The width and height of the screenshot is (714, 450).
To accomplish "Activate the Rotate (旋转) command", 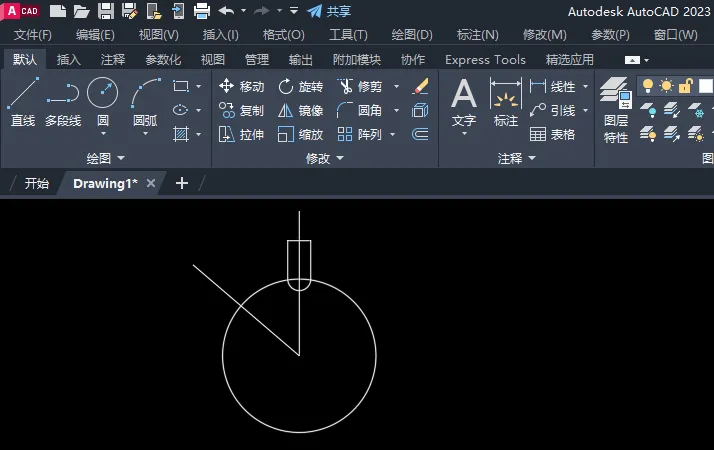I will [301, 86].
